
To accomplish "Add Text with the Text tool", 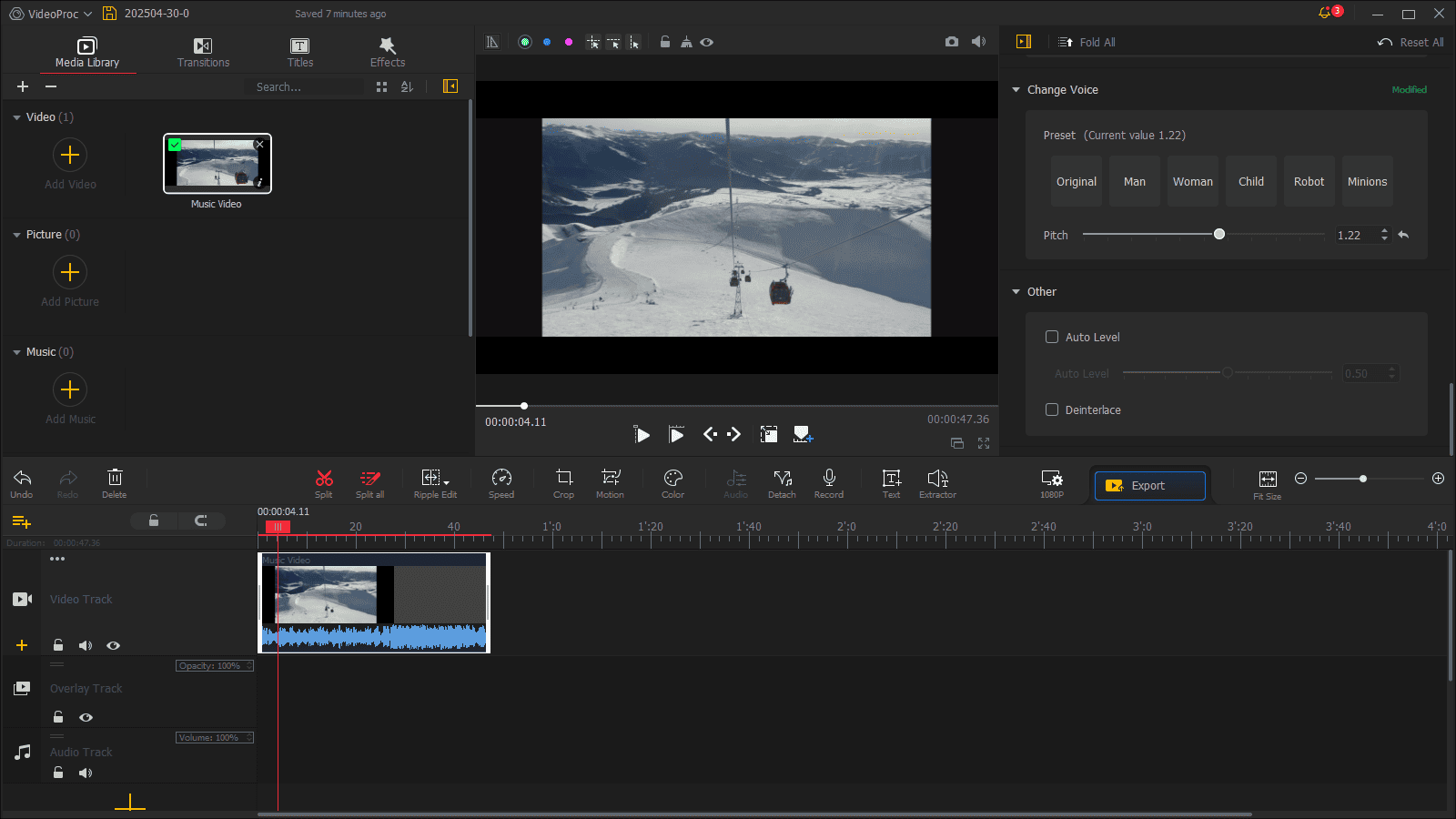I will (892, 483).
